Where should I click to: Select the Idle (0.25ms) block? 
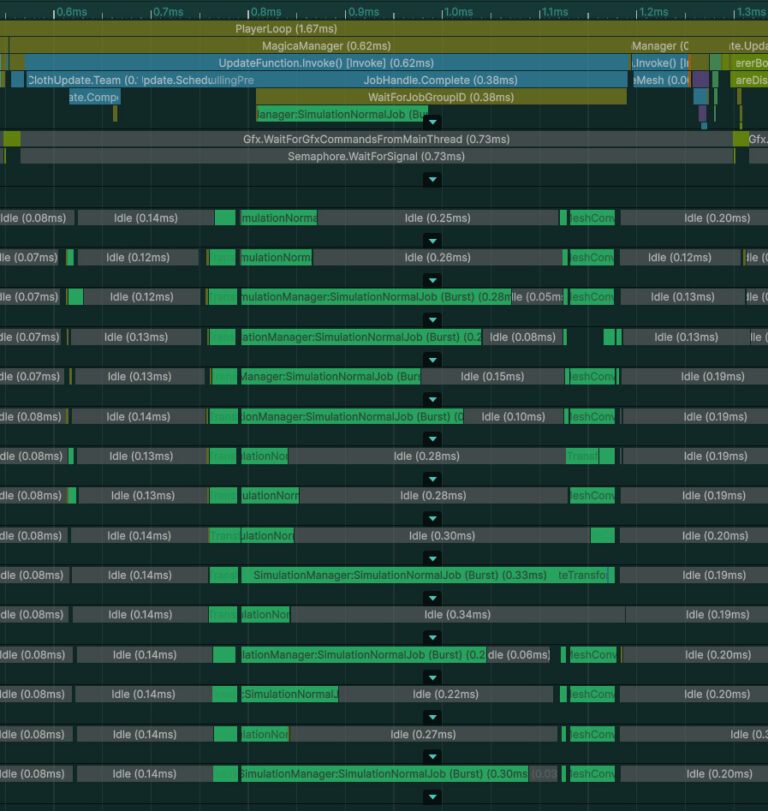pyautogui.click(x=438, y=218)
